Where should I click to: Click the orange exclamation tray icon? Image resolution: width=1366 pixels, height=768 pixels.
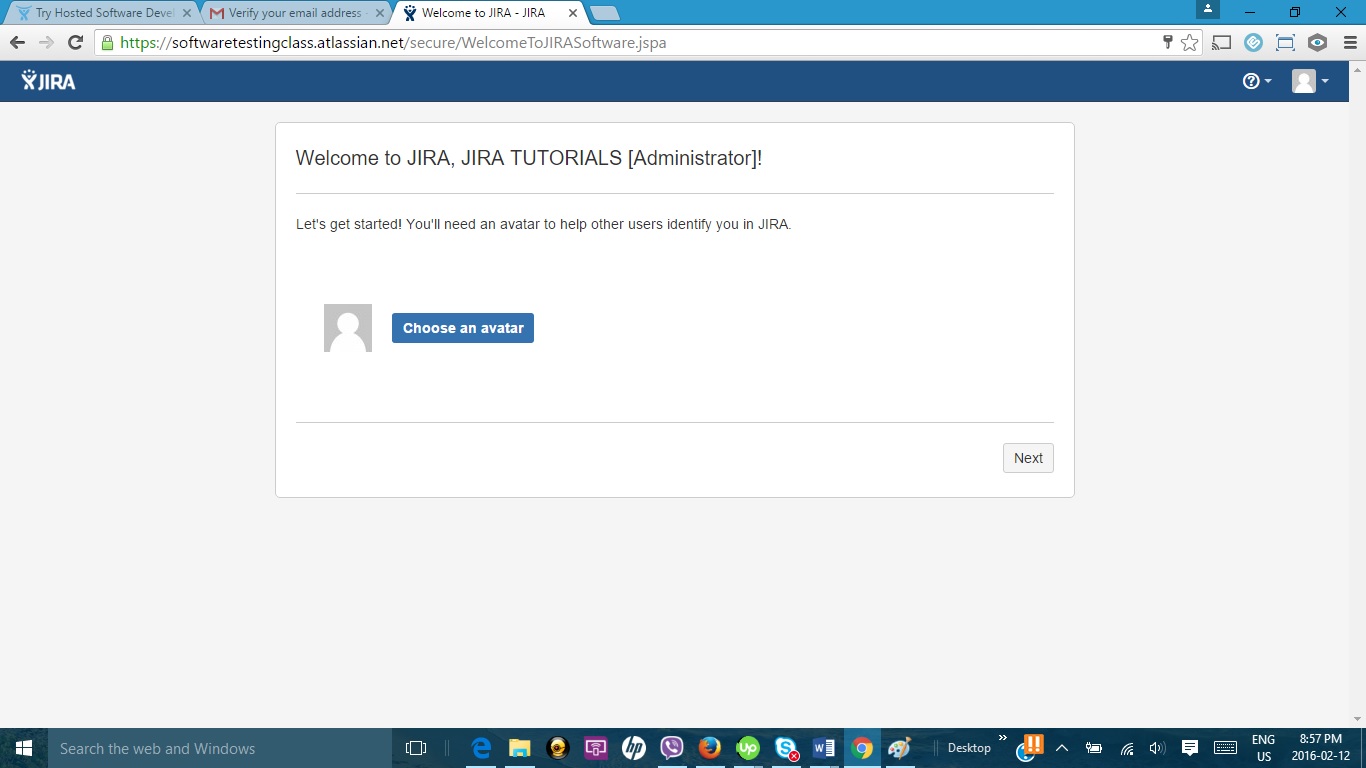1029,746
